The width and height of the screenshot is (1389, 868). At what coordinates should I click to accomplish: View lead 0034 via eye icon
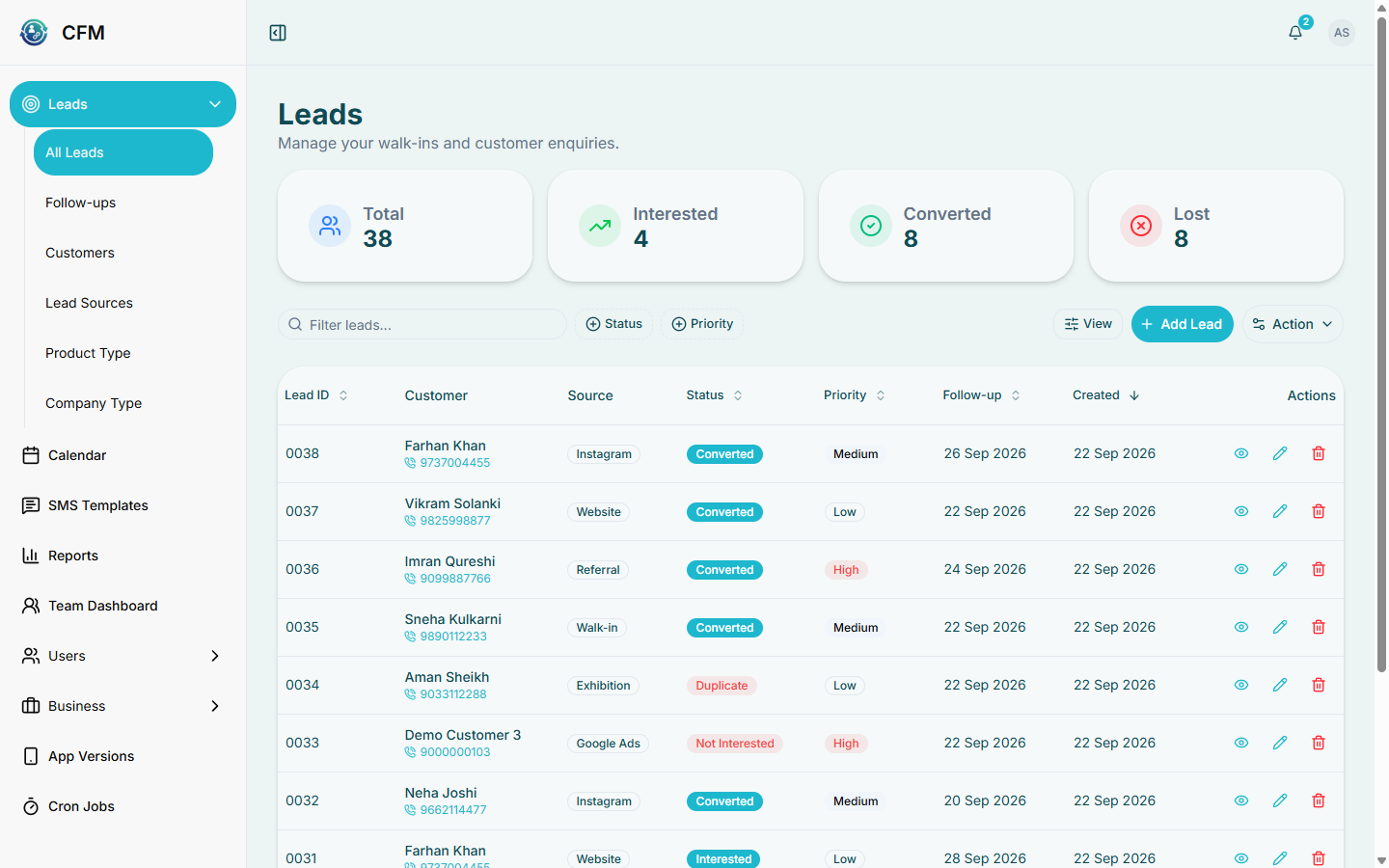pyautogui.click(x=1241, y=685)
